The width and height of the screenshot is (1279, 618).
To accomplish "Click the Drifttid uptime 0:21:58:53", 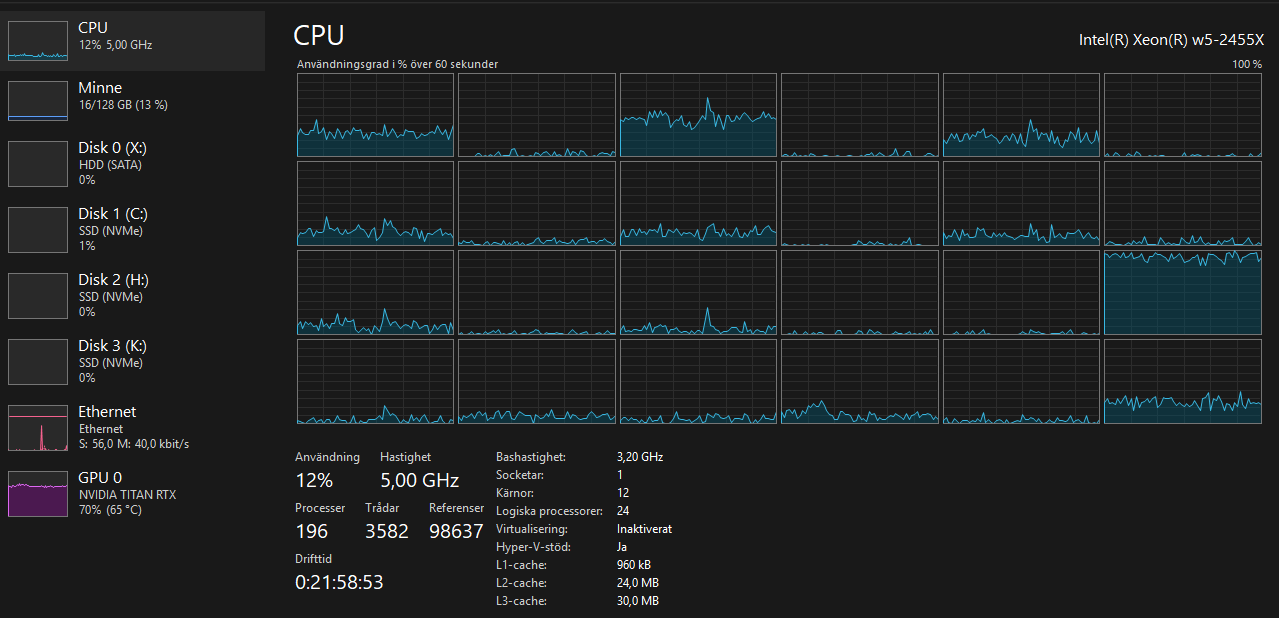I will tap(339, 582).
